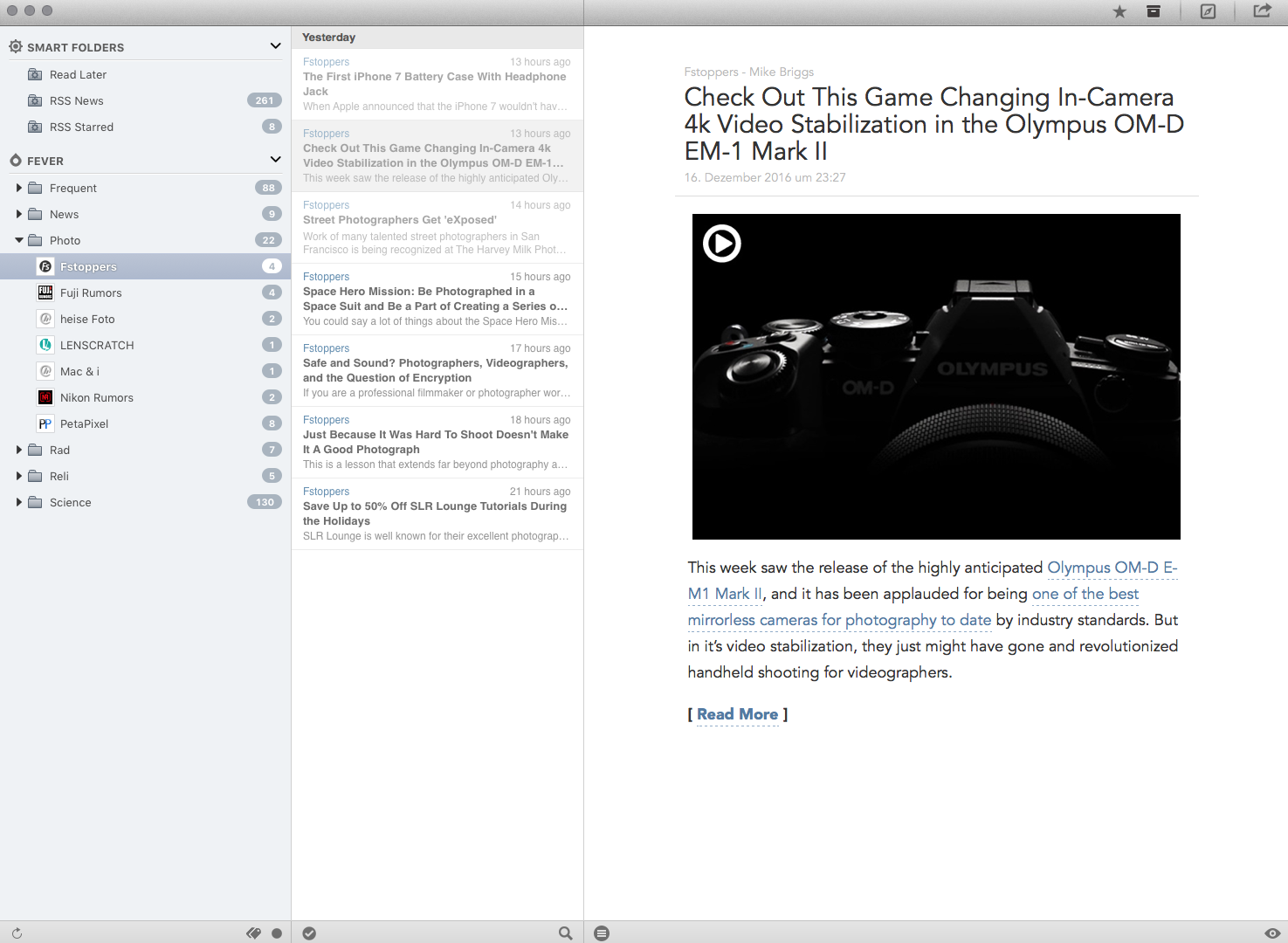Follow the Olympus OM-D E-M1 Mark II link
Image resolution: width=1288 pixels, height=943 pixels.
click(1112, 568)
